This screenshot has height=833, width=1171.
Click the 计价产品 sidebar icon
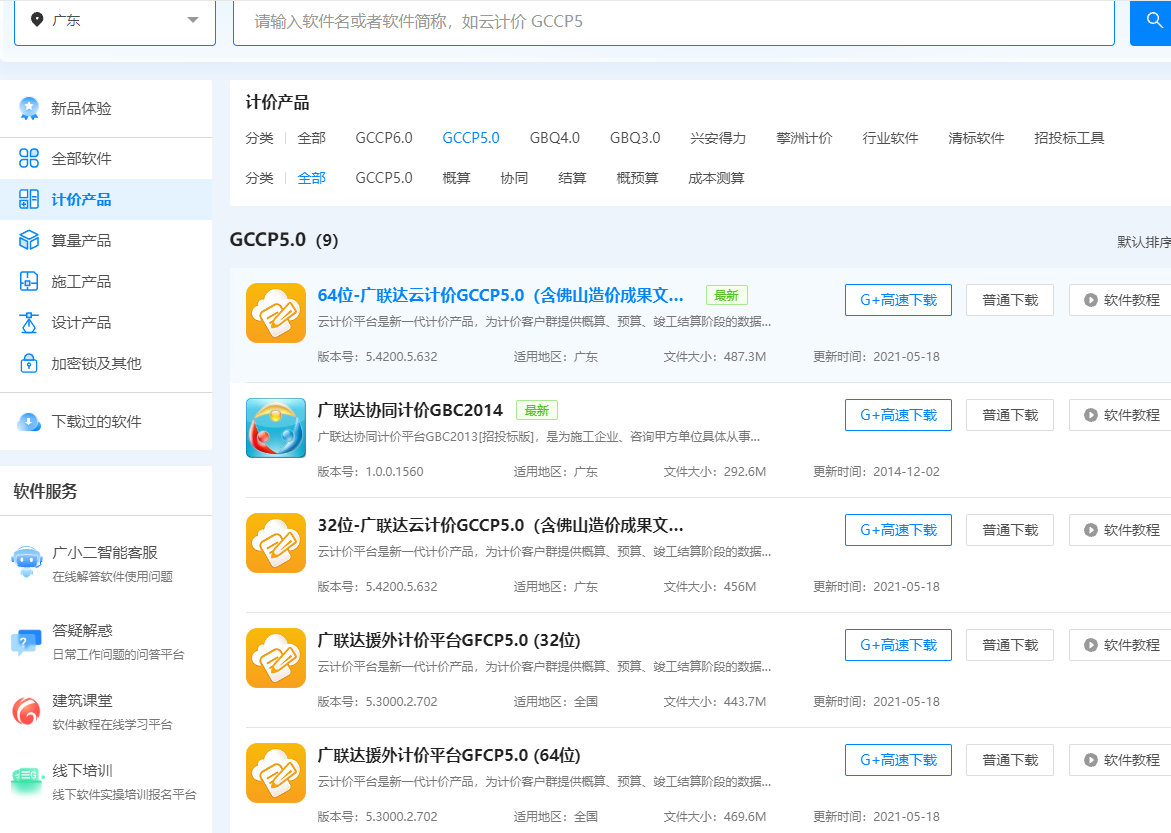[28, 199]
